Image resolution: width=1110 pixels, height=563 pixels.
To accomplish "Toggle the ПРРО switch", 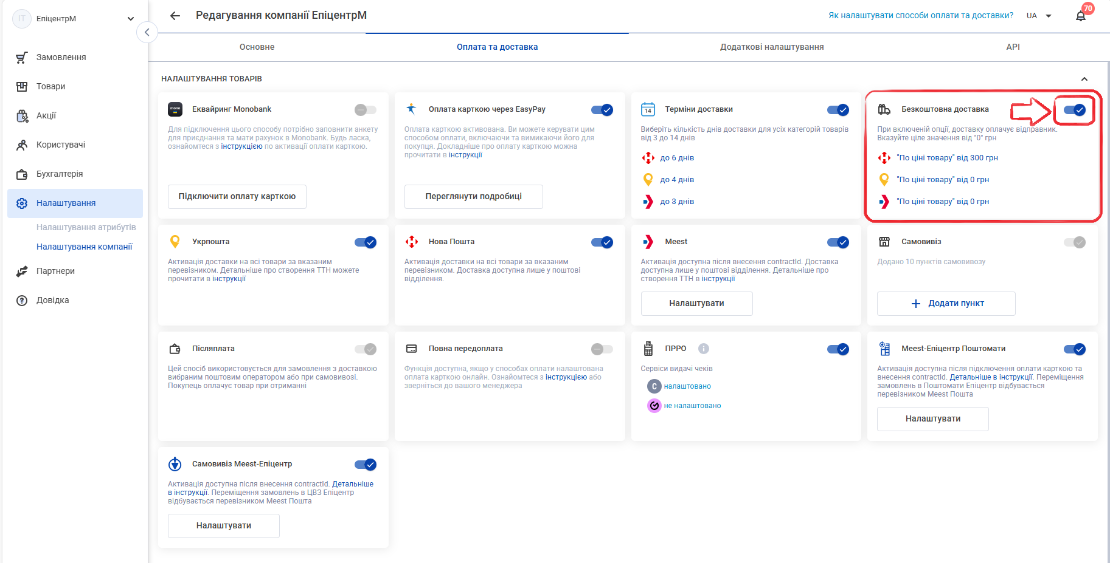I will point(838,349).
